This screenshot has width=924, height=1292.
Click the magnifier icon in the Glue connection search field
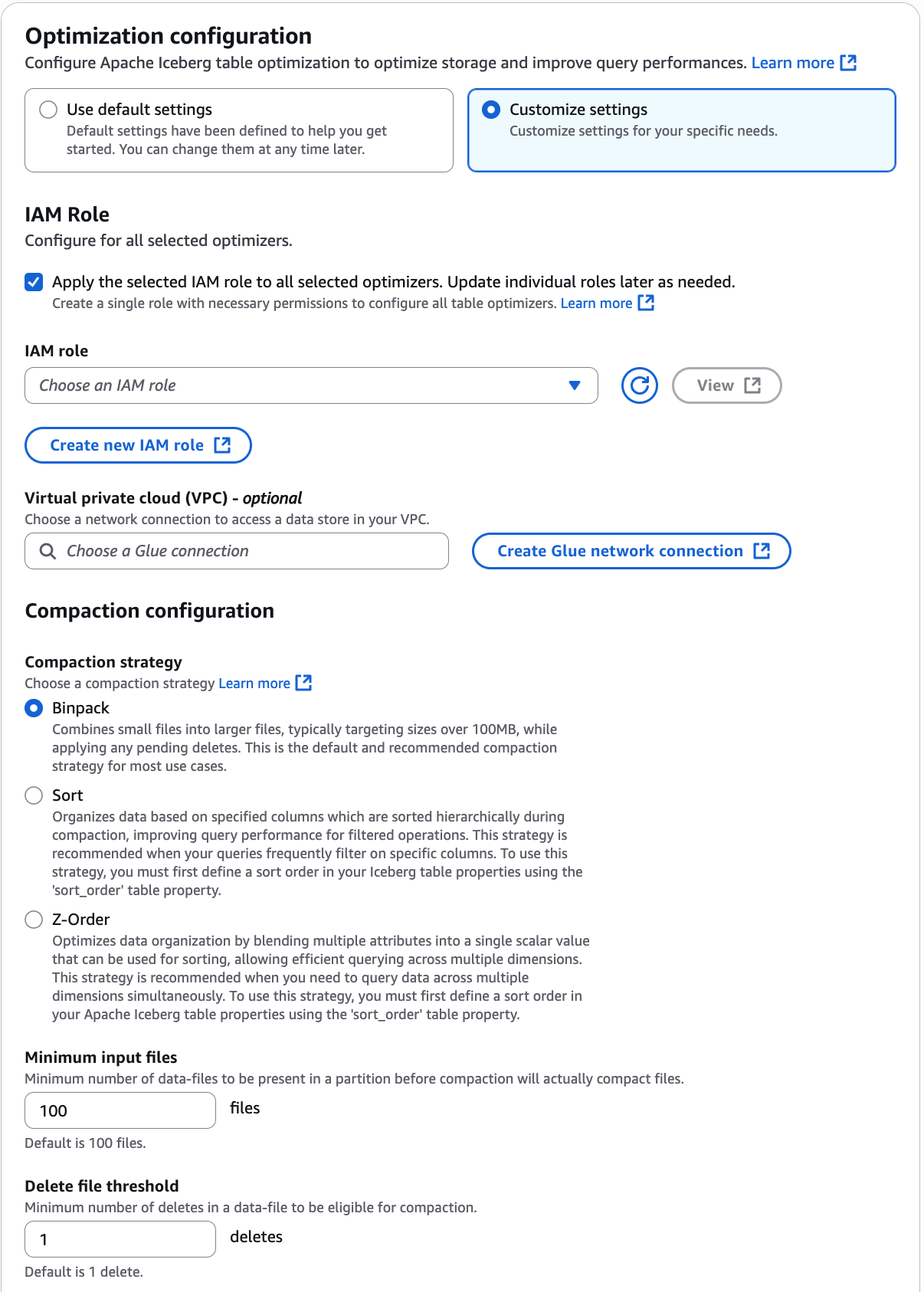coord(48,550)
